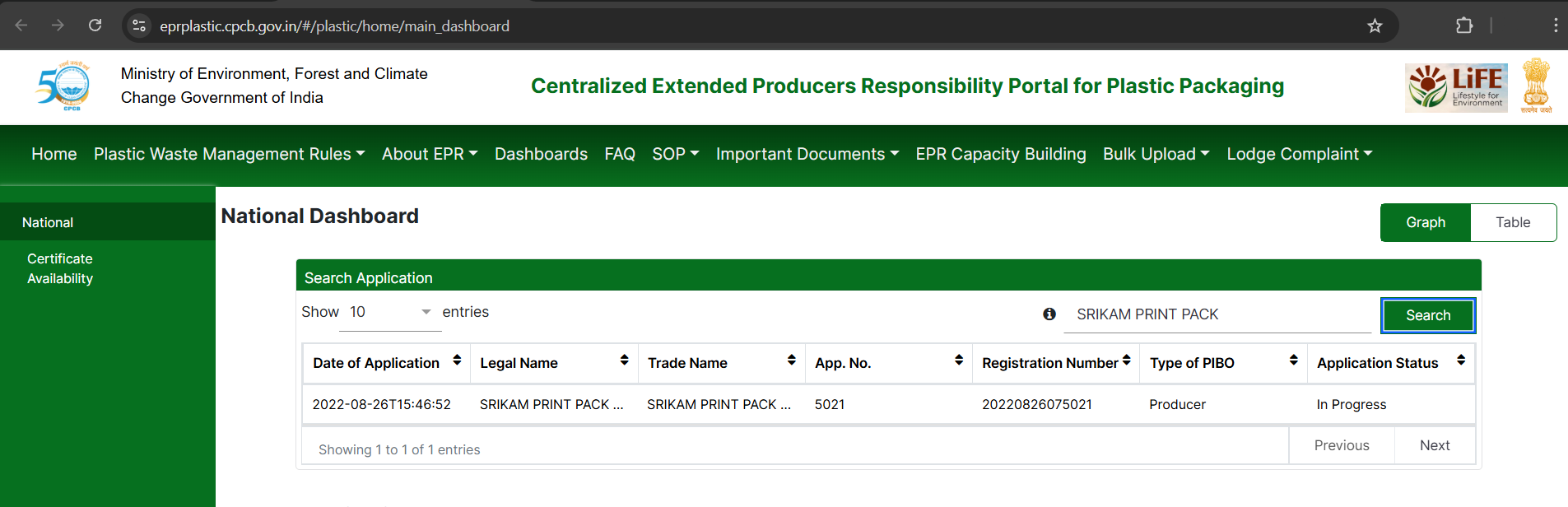
Task: Click App. No. value 5021
Action: (x=830, y=404)
